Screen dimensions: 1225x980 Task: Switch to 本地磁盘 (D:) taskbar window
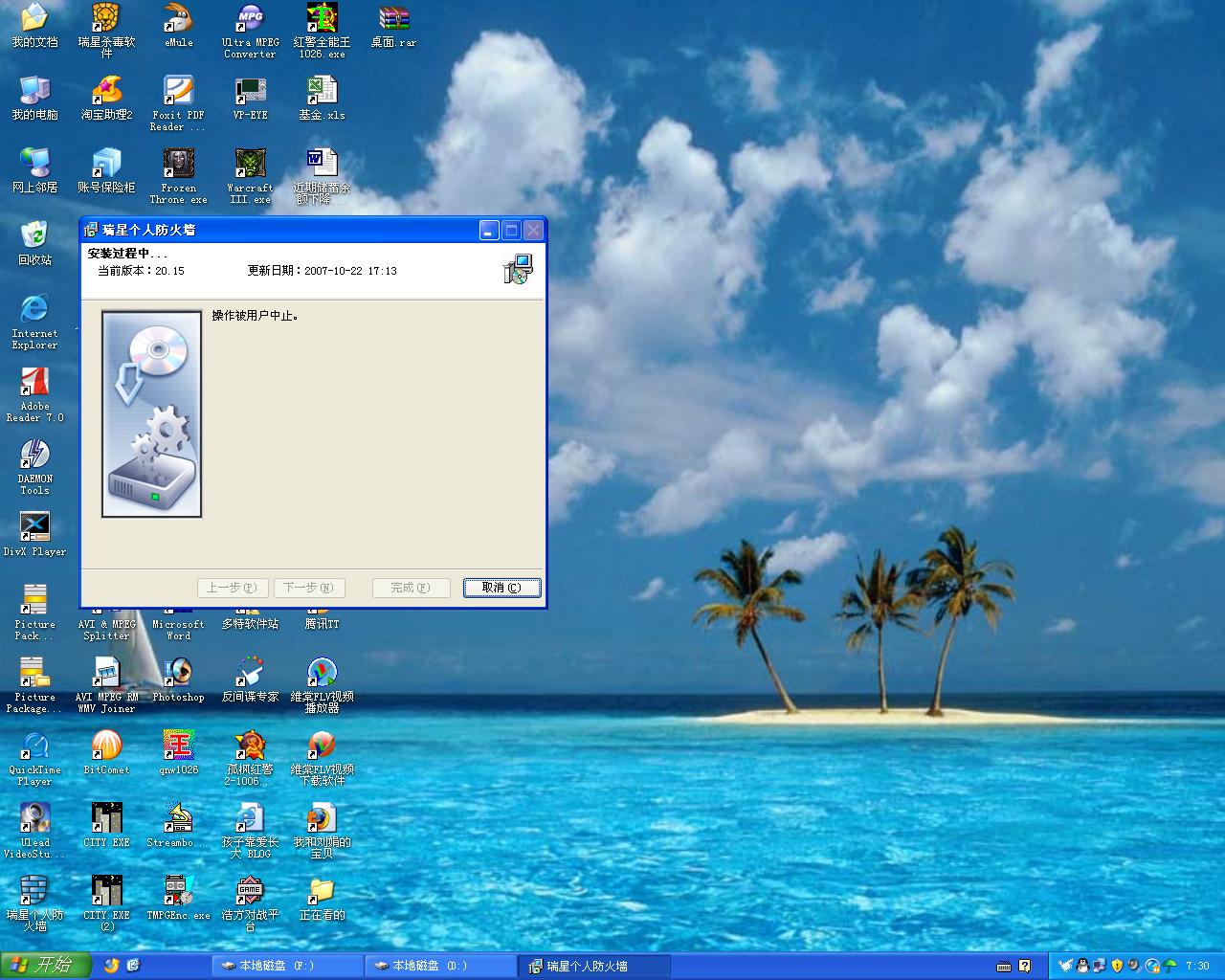click(440, 966)
